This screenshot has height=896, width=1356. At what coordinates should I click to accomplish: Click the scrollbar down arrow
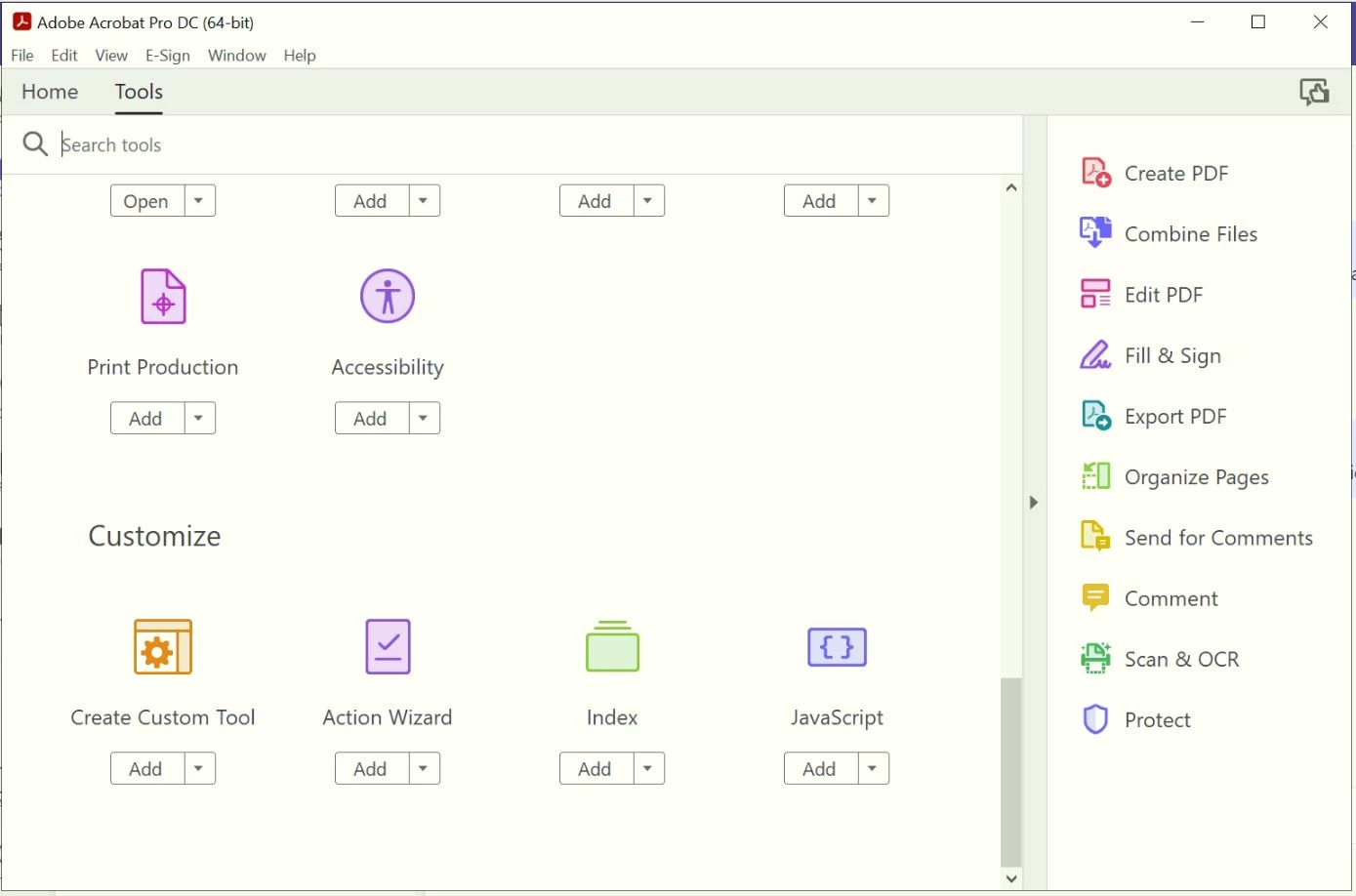coord(1011,878)
